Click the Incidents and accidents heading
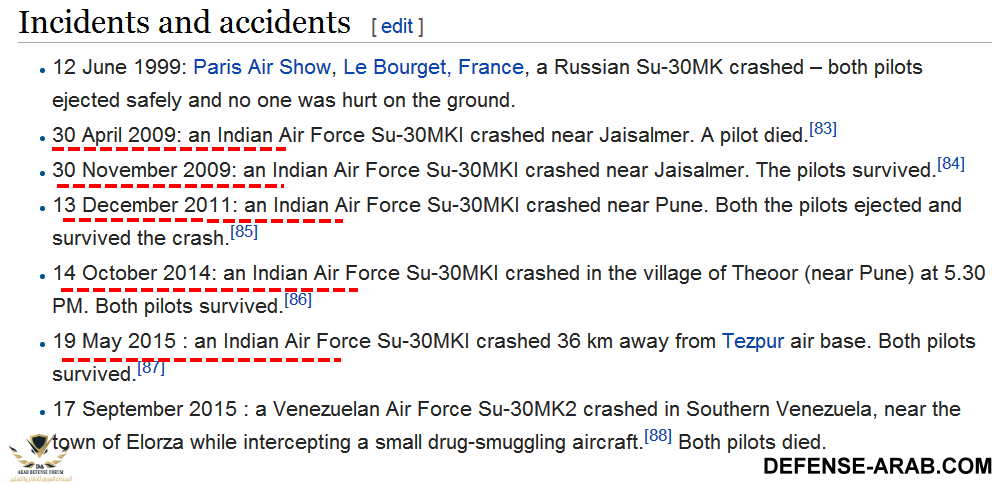The width and height of the screenshot is (1000, 484). 185,24
